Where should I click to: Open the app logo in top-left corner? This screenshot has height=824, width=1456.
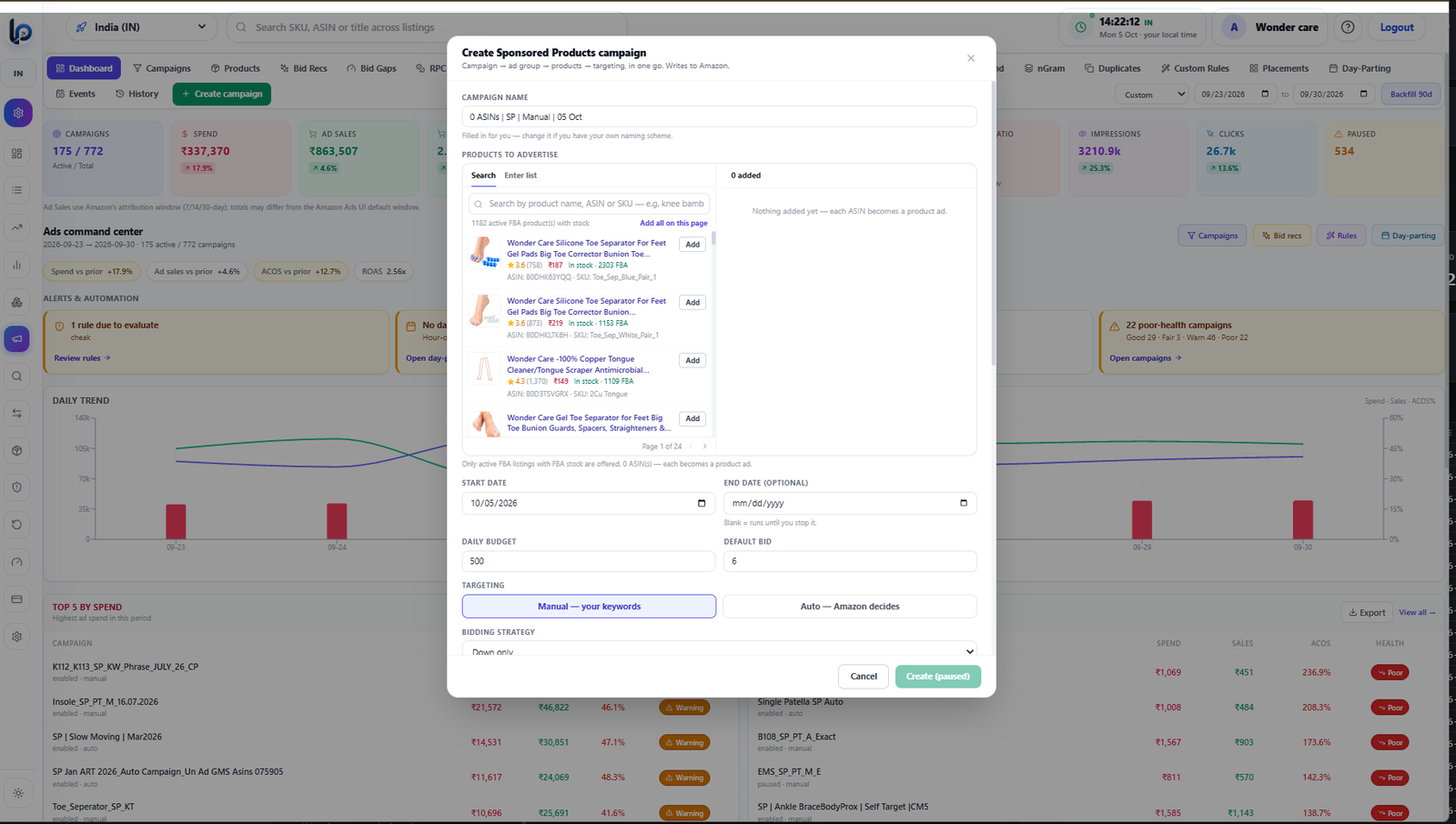tap(20, 31)
